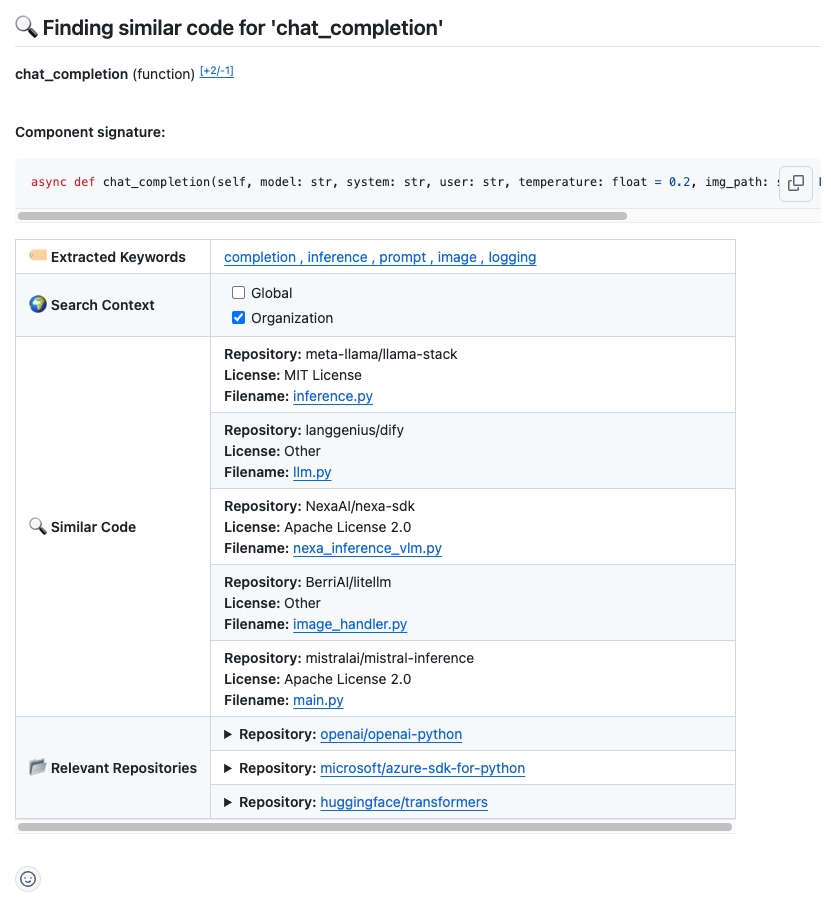Enable the Global search context checkbox
The image size is (831, 901).
pos(238,293)
